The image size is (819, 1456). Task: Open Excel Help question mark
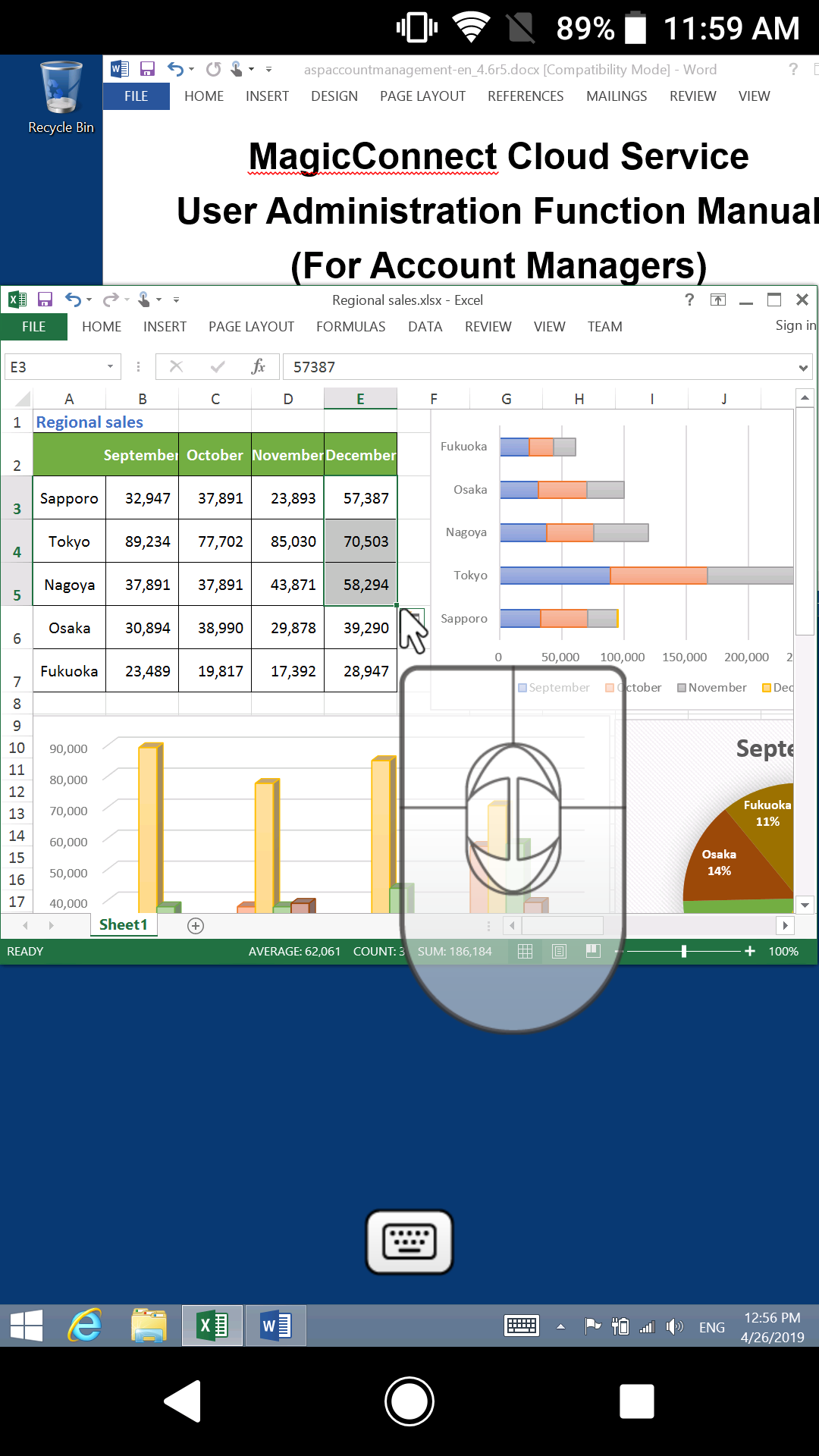pyautogui.click(x=689, y=300)
